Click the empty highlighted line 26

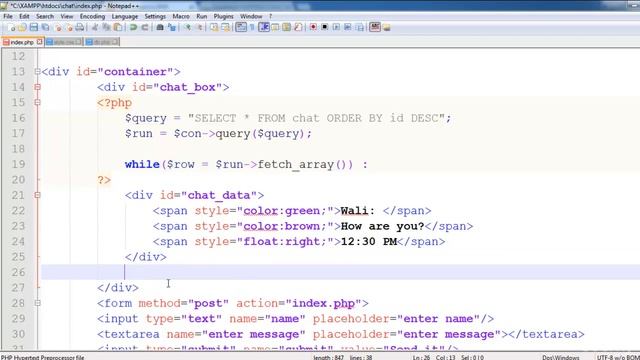coord(340,272)
